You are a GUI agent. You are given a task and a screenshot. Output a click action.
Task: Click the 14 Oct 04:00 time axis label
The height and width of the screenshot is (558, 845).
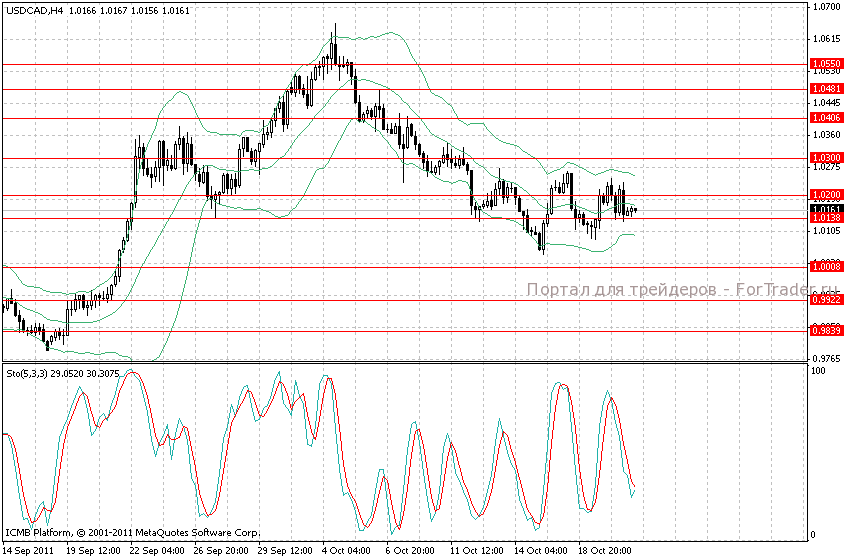541,550
